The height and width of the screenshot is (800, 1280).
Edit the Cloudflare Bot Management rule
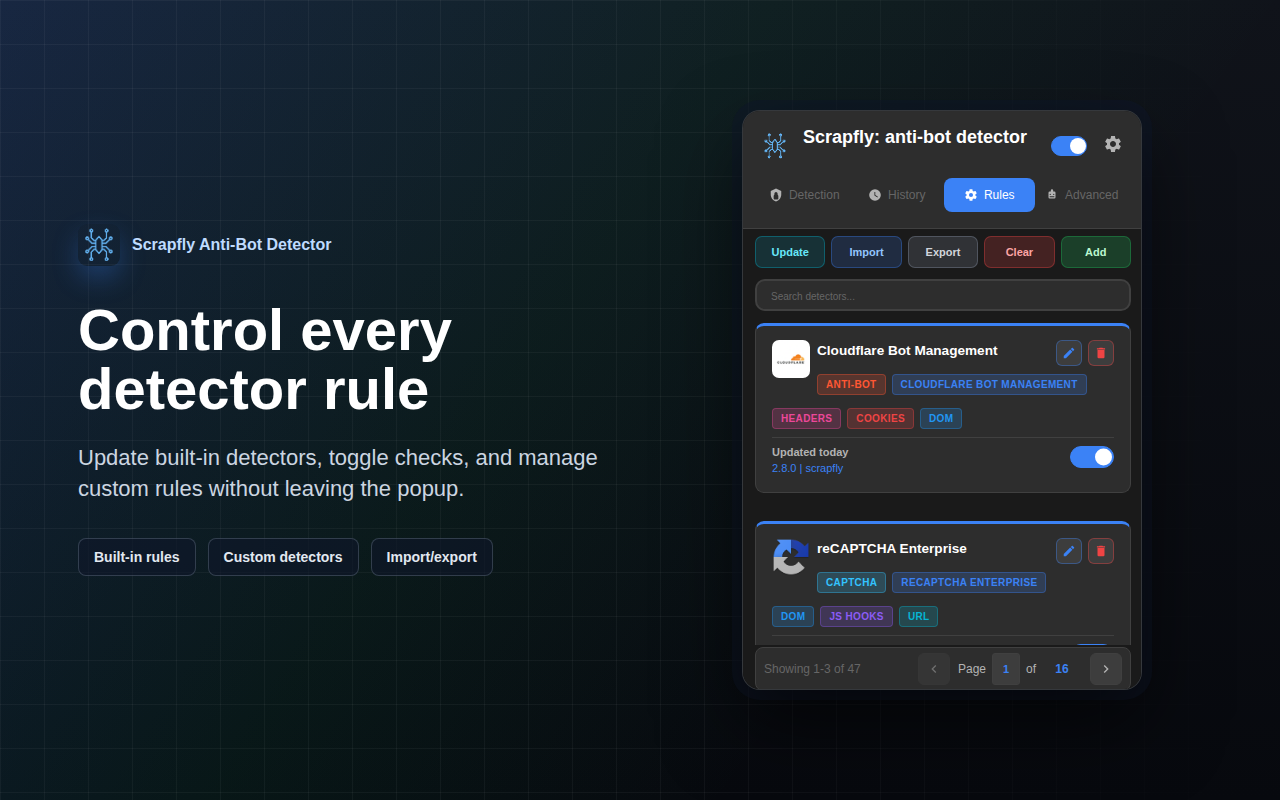pyautogui.click(x=1069, y=353)
